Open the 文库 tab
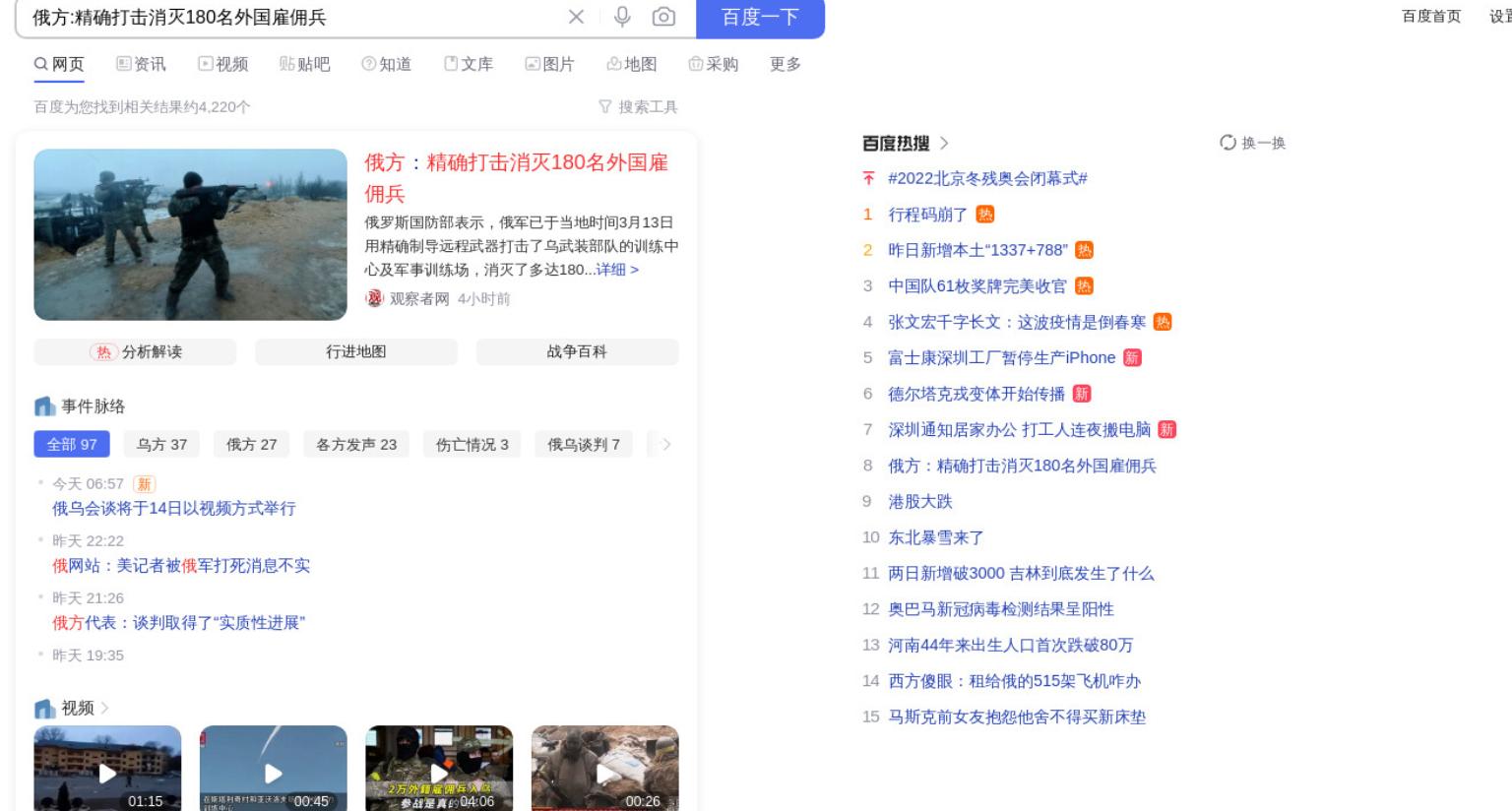Image resolution: width=1512 pixels, height=811 pixels. click(469, 64)
